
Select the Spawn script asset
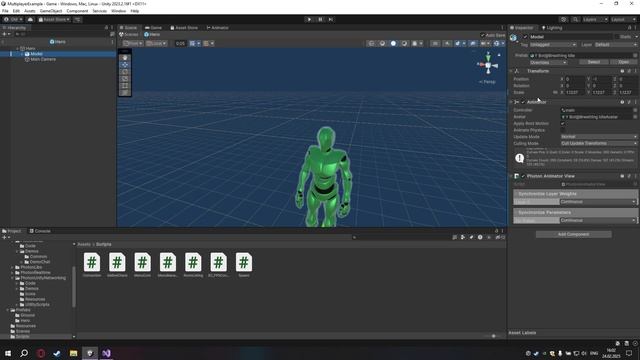(244, 265)
